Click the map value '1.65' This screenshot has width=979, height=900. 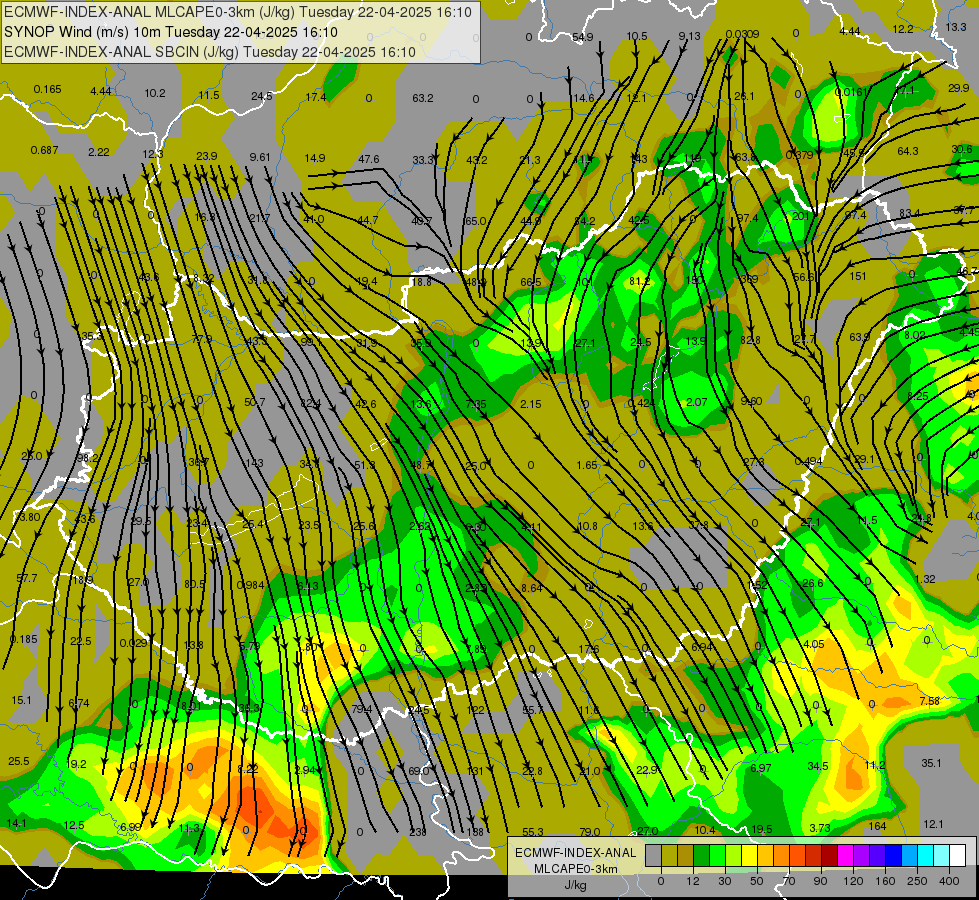(587, 465)
